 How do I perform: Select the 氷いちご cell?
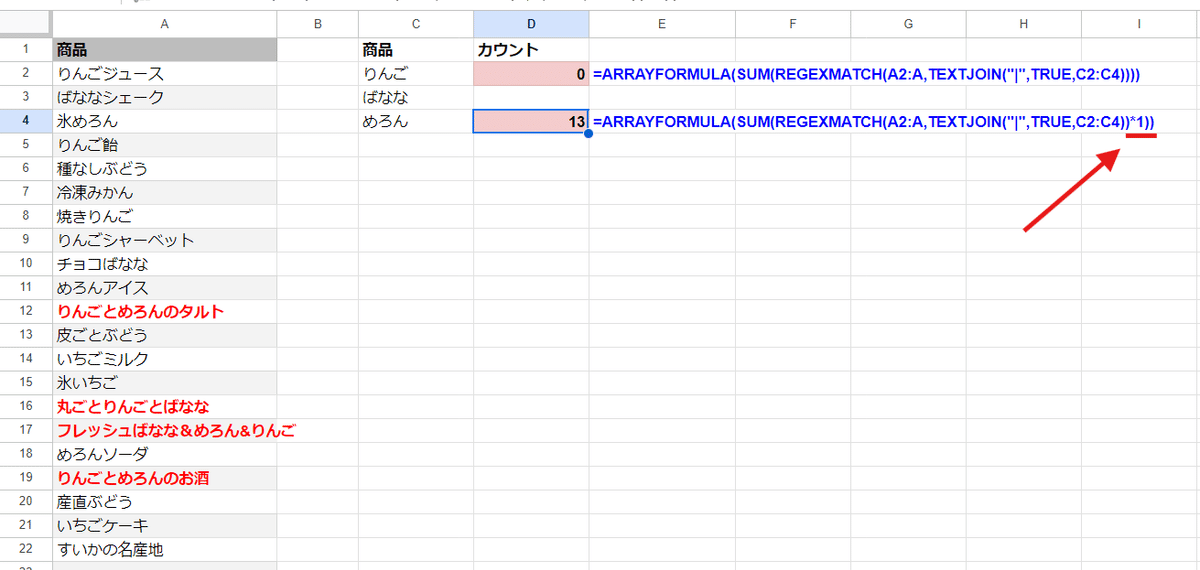(165, 383)
